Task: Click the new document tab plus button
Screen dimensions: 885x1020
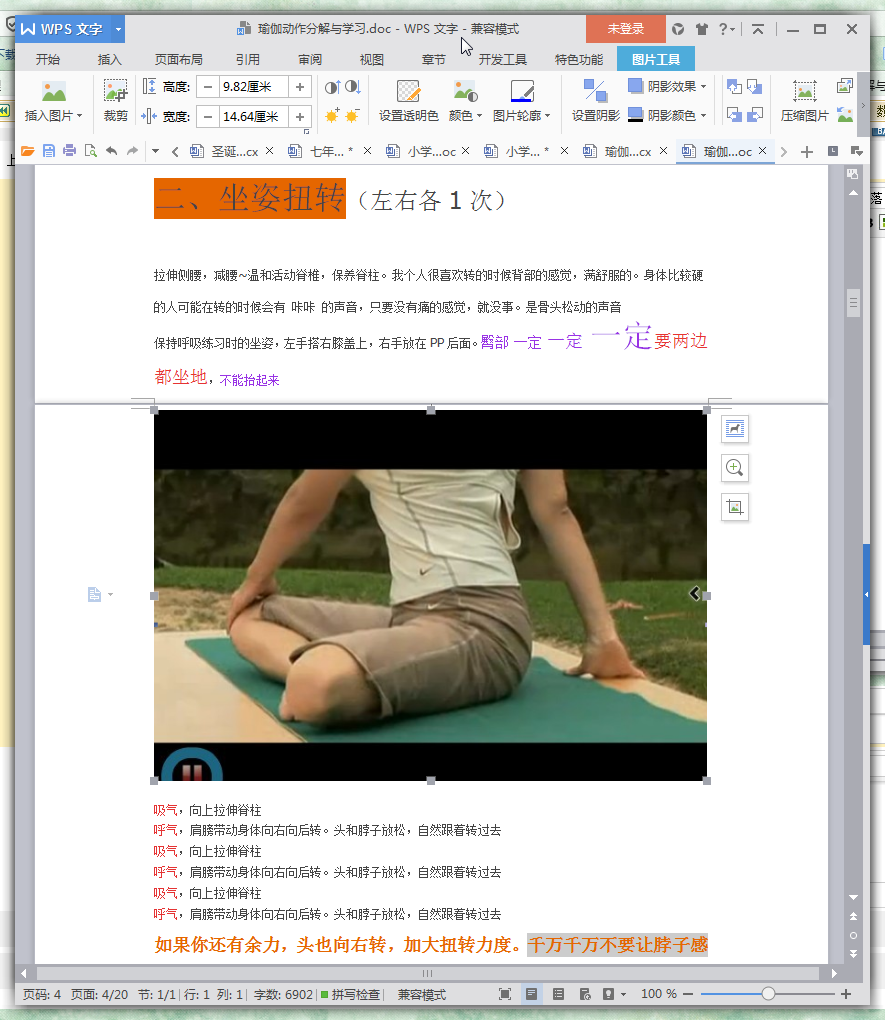Action: coord(807,151)
